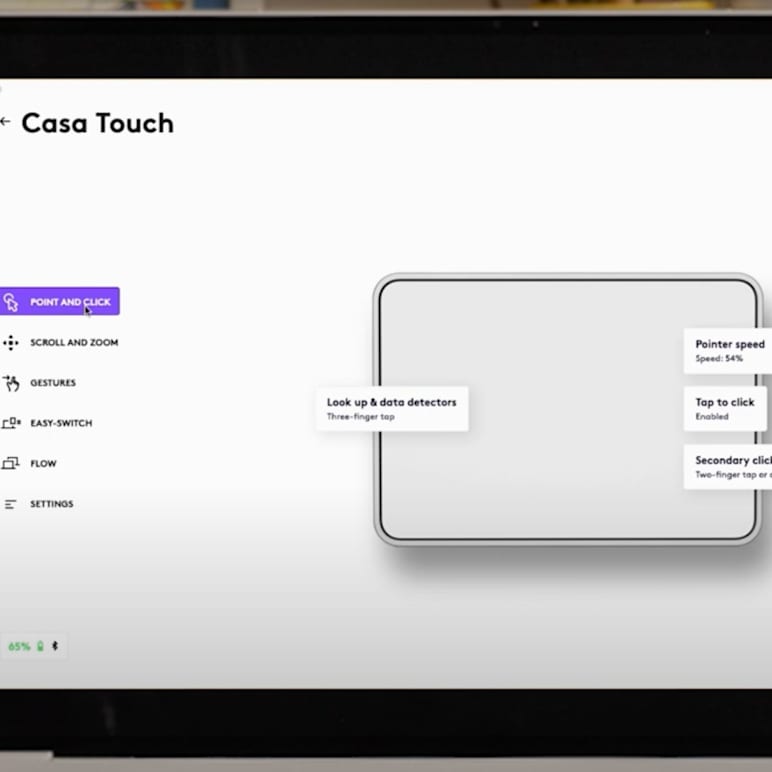Go to the GESTURES section label
The image size is (772, 772).
click(x=53, y=383)
